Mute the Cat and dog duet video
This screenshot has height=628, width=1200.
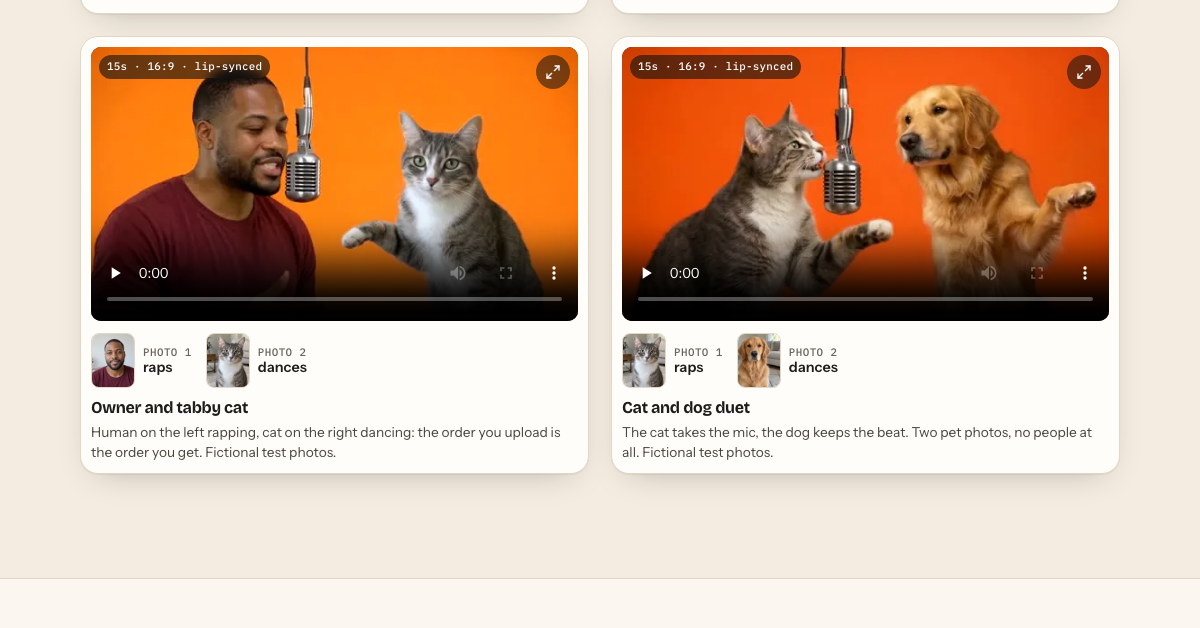click(989, 273)
